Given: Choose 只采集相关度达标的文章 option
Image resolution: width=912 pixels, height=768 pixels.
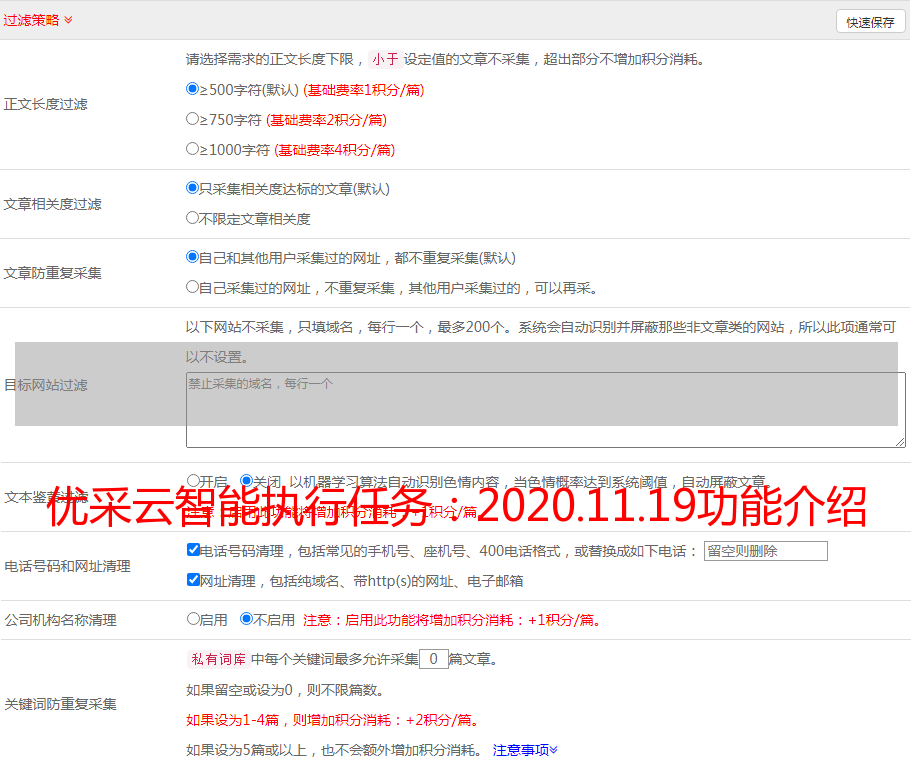Looking at the screenshot, I should 193,187.
